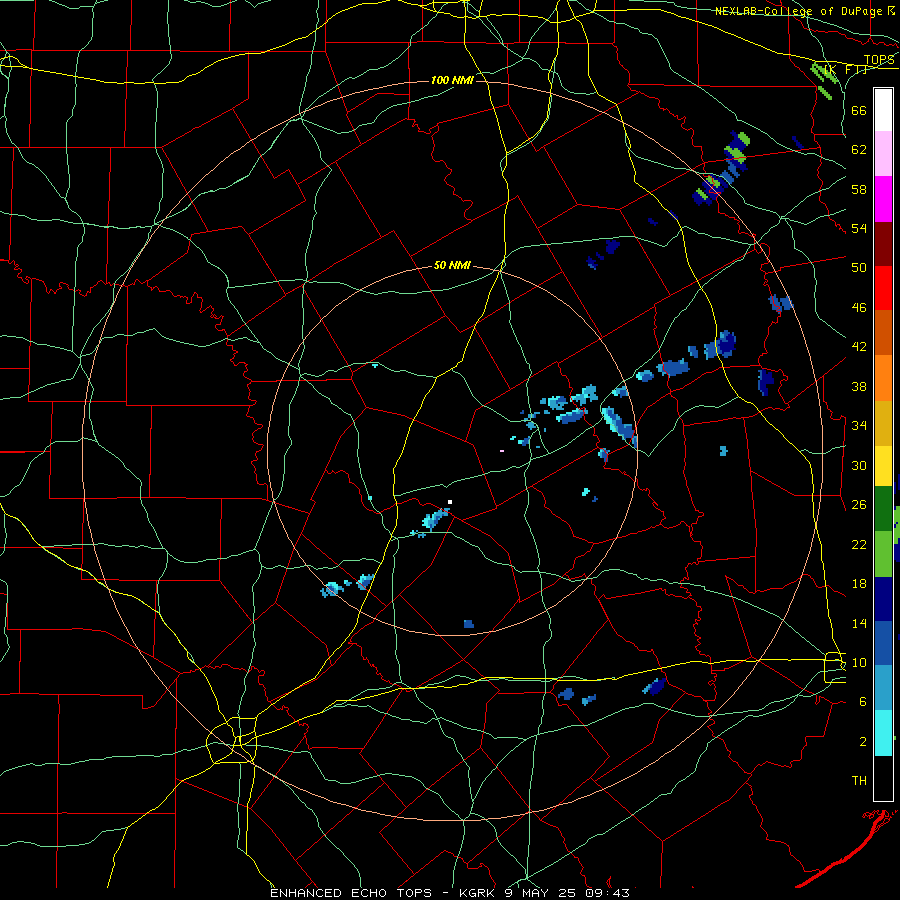
Task: Click the dark navy legend swatch
Action: (883, 599)
